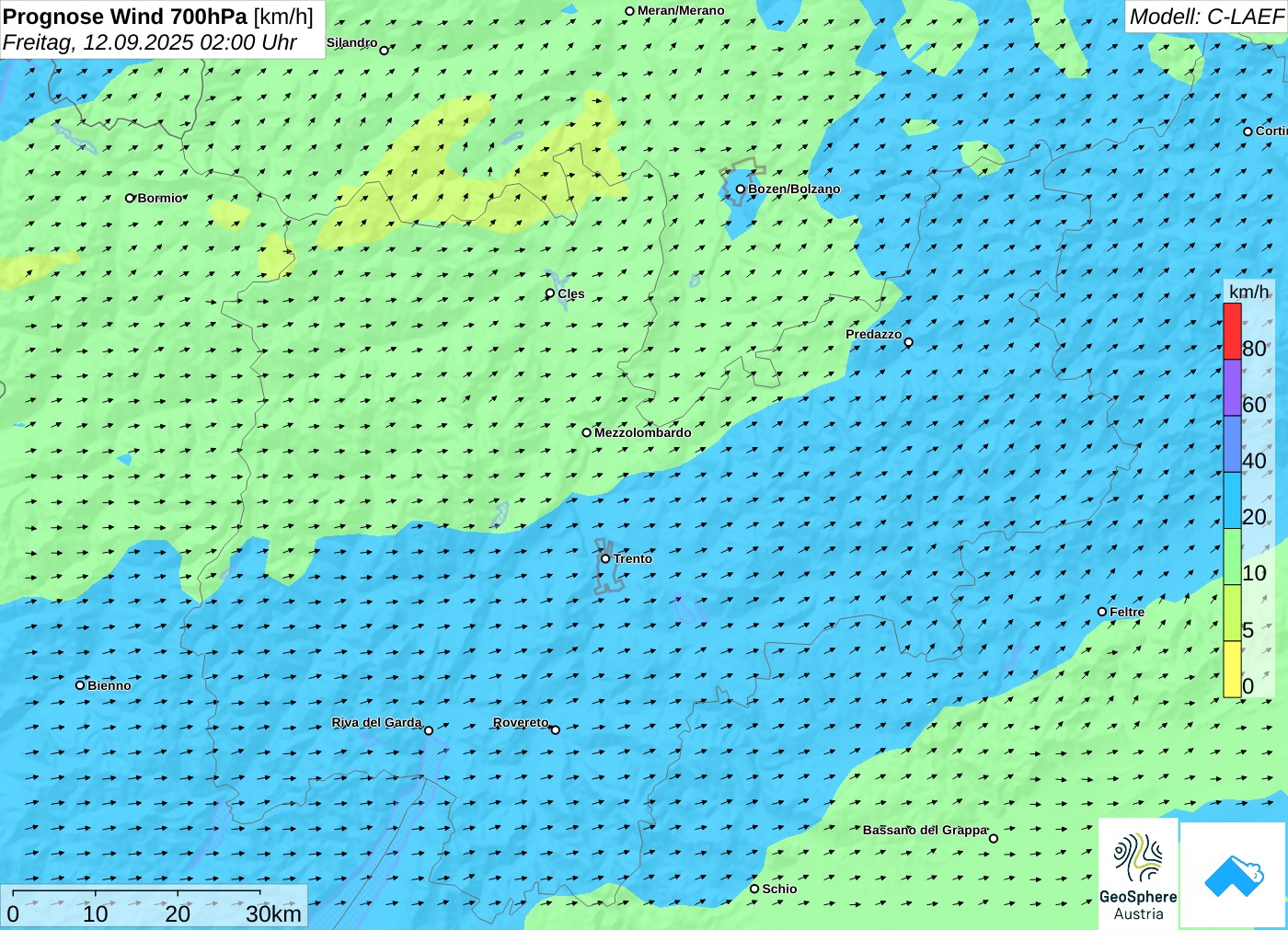This screenshot has width=1288, height=930.
Task: Click the GeoSphere Austria logo
Action: tap(1138, 872)
